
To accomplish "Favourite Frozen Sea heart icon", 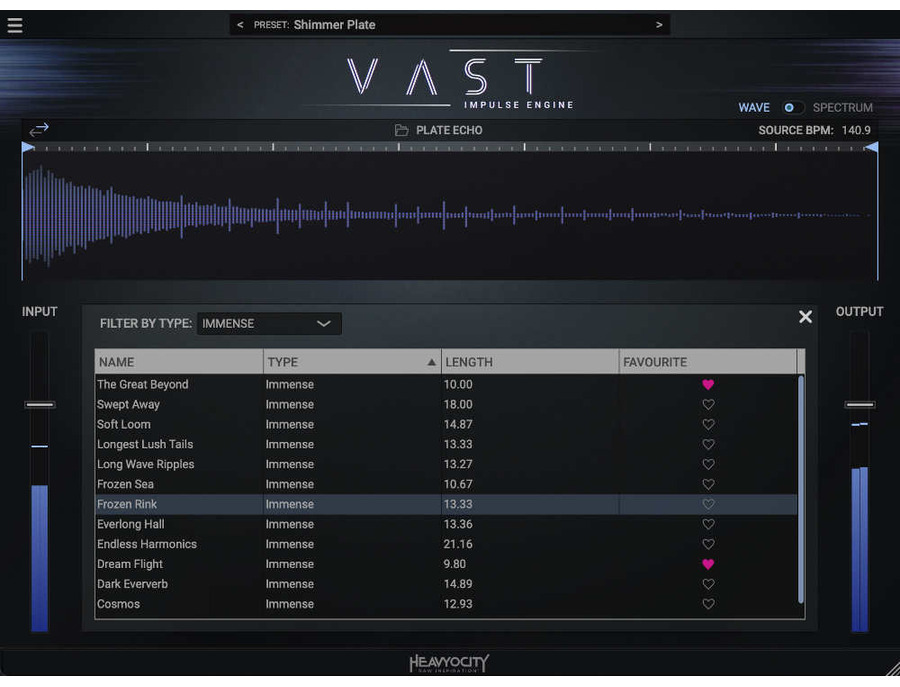I will (708, 484).
